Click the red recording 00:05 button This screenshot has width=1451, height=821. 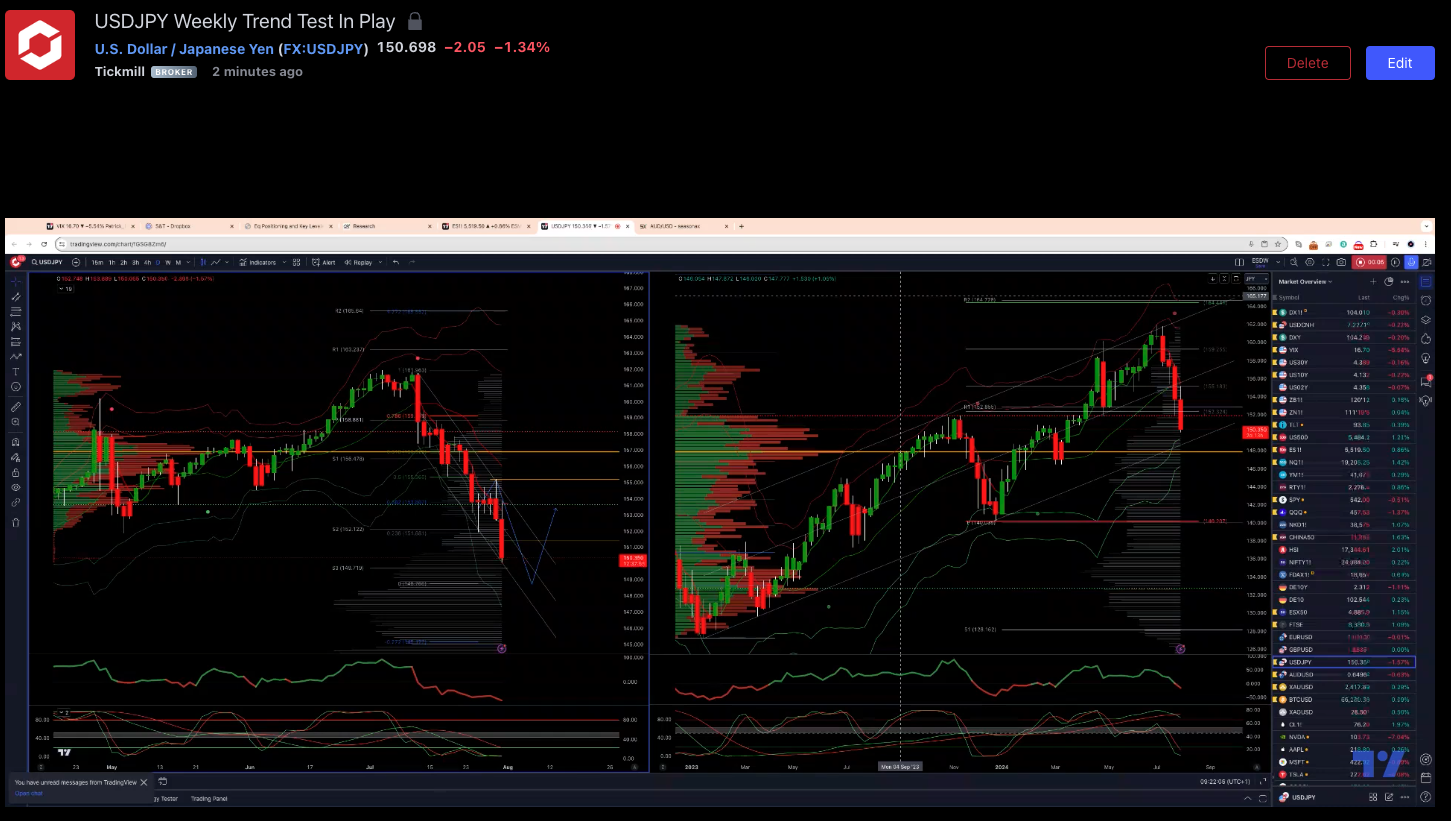click(x=1369, y=262)
